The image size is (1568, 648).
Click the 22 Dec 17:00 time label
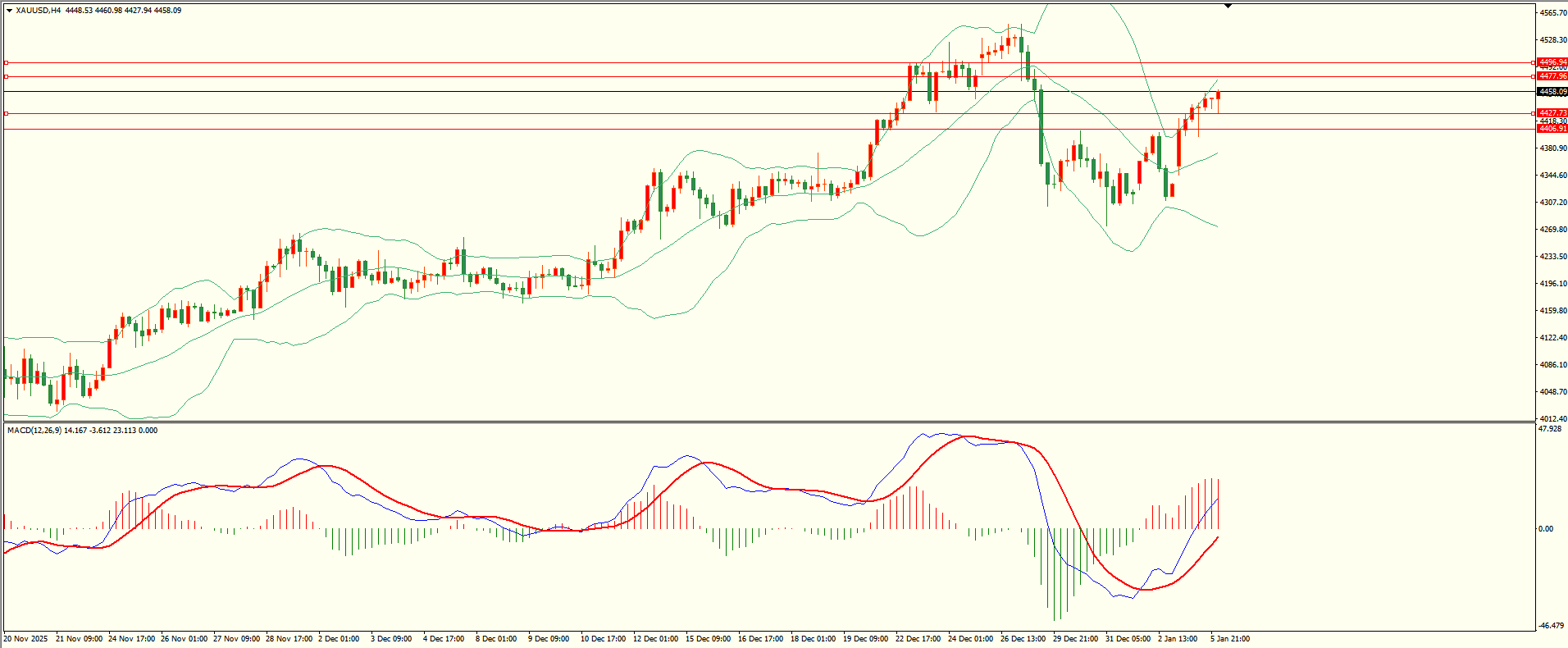click(918, 639)
